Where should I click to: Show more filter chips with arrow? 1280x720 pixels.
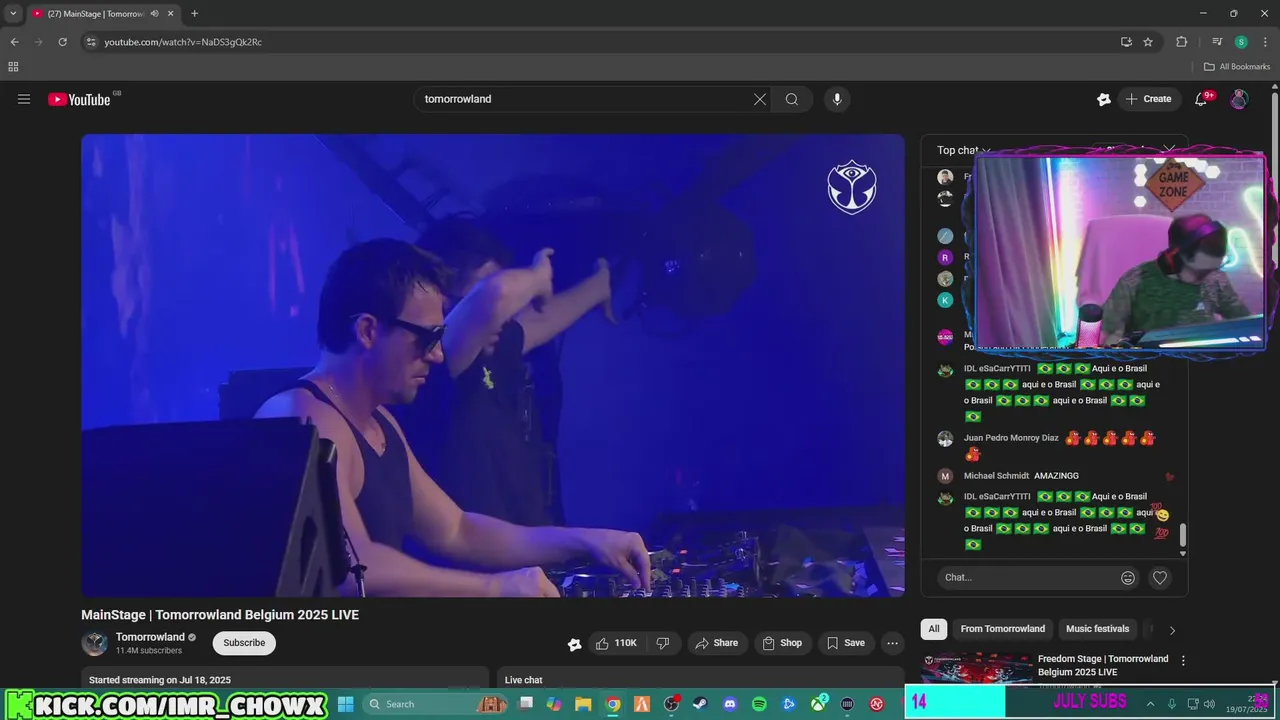pyautogui.click(x=1172, y=630)
